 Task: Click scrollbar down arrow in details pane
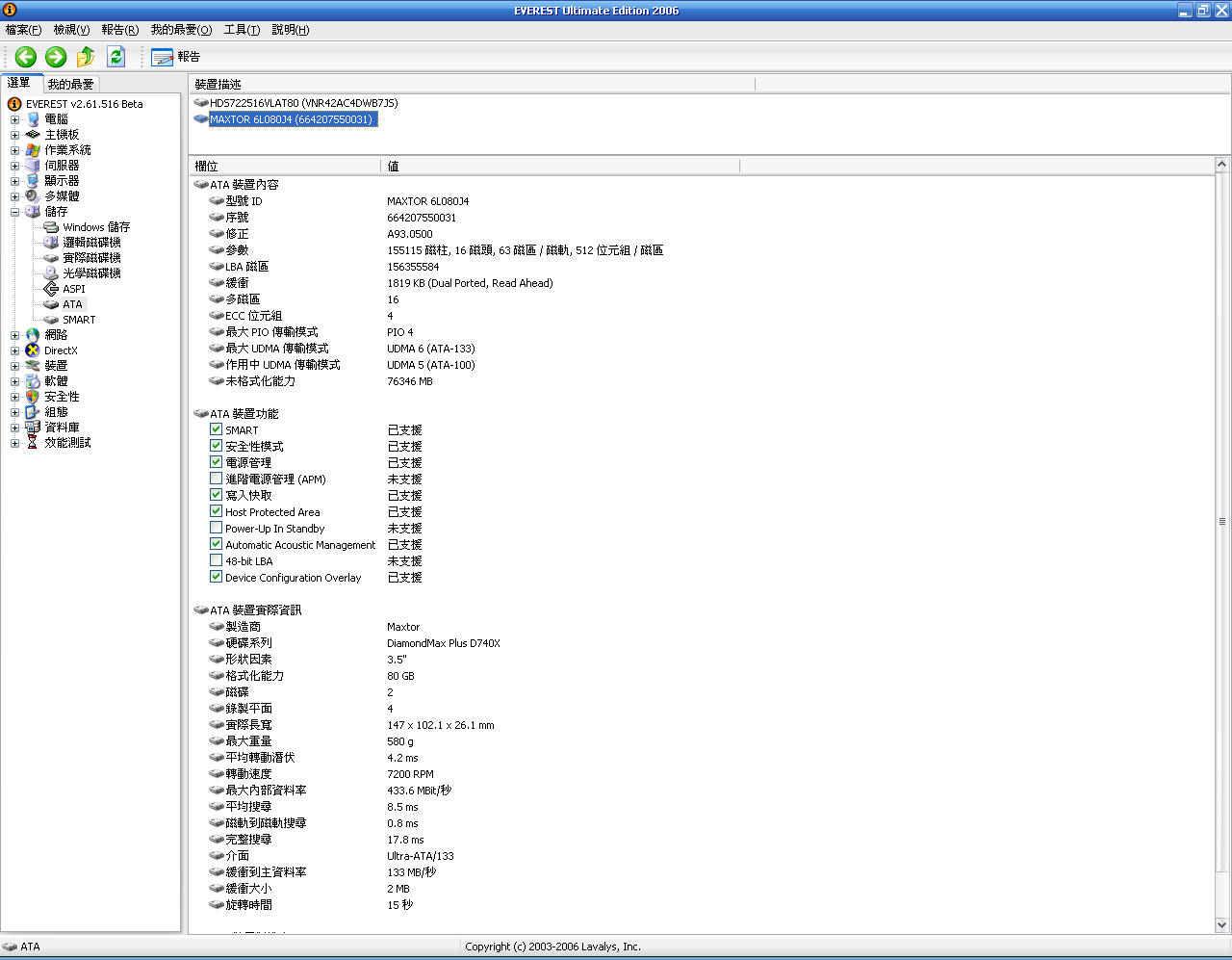1222,925
